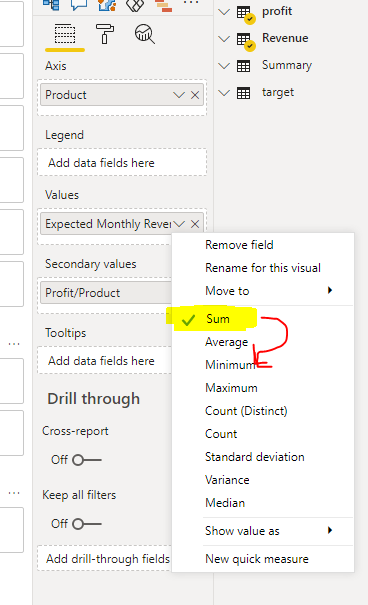368x605 pixels.
Task: Click Add drill-through fields well
Action: (x=105, y=558)
